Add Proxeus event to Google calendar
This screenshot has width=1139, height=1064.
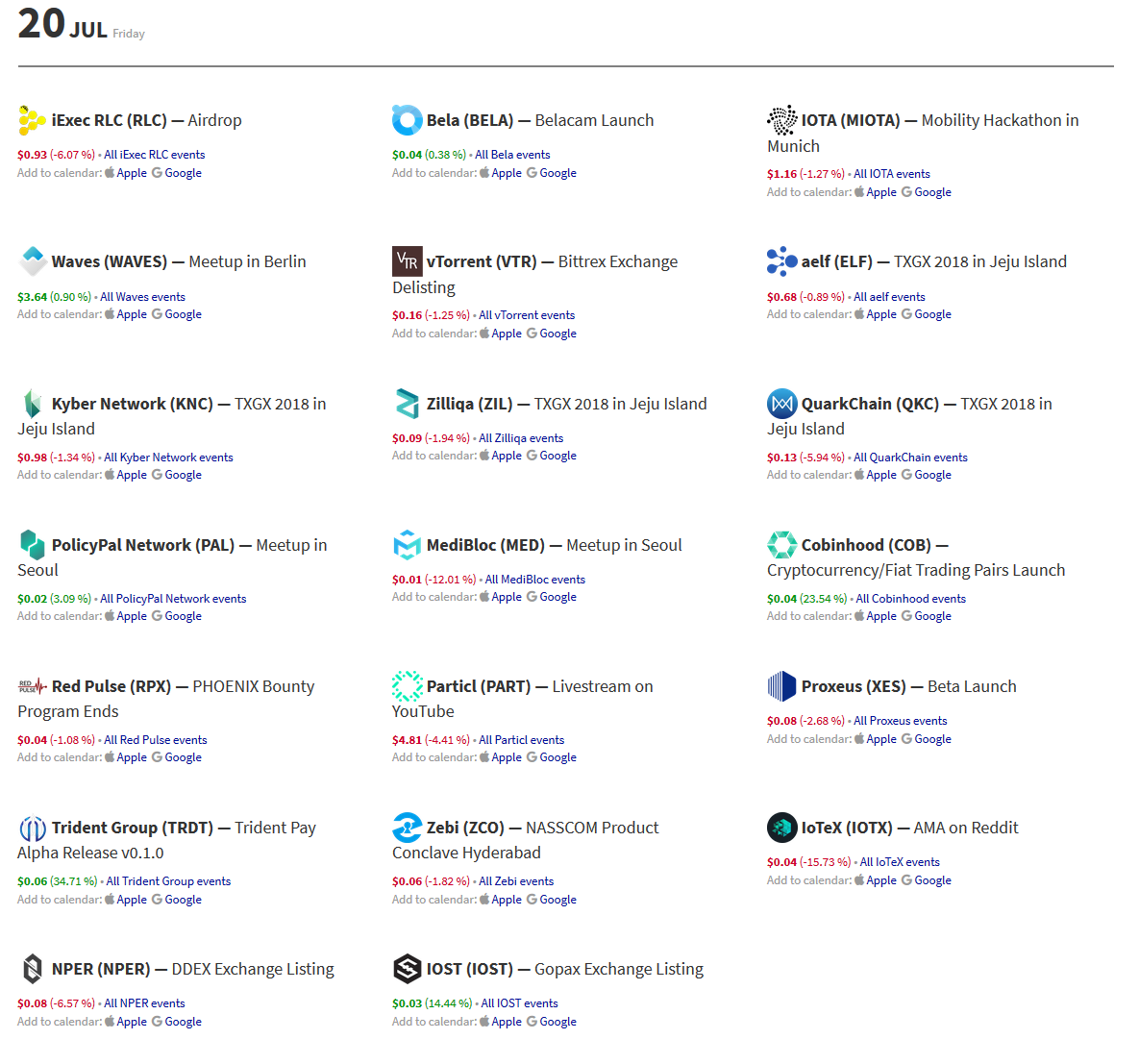(932, 739)
